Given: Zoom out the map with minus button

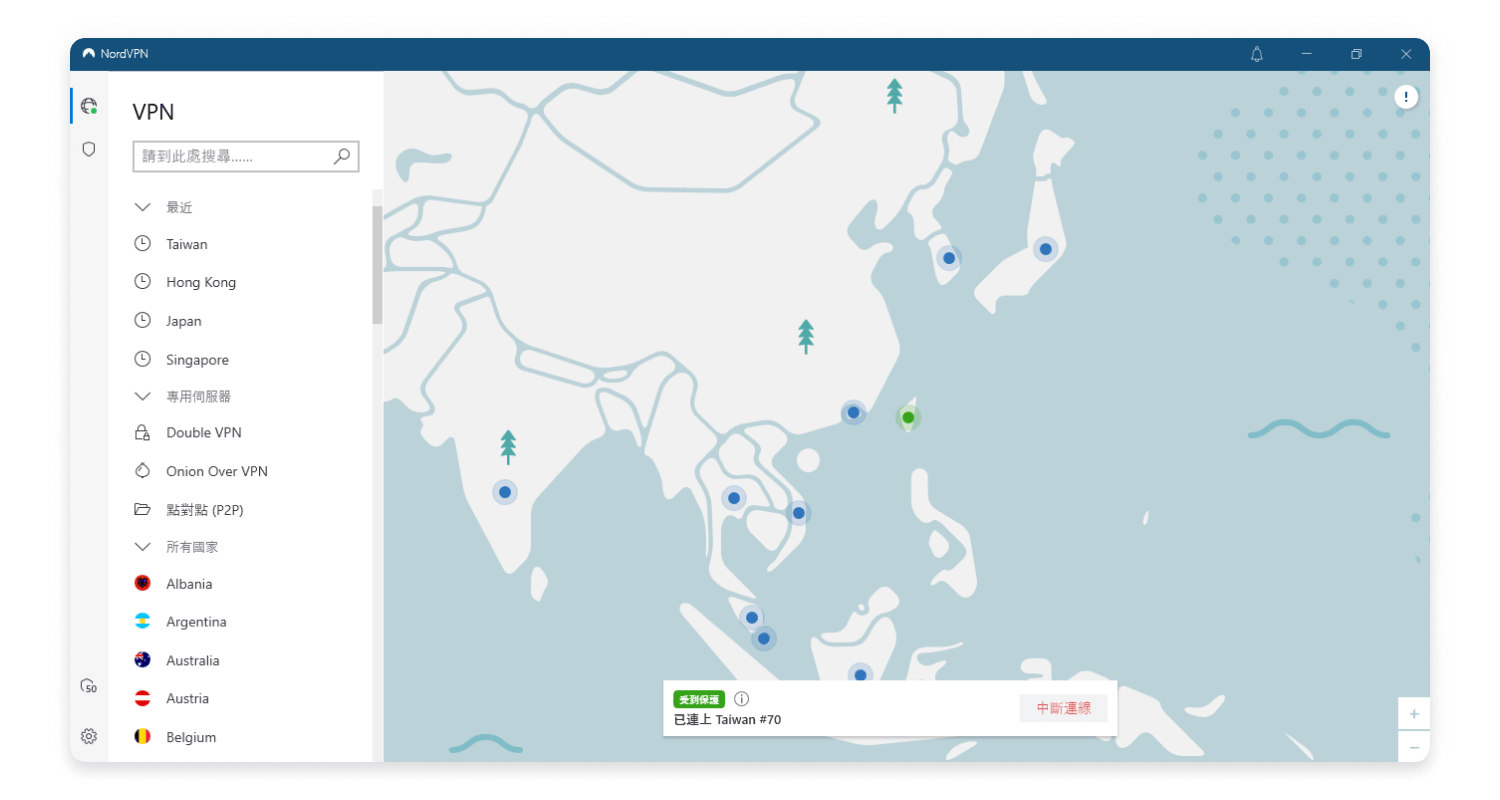Looking at the screenshot, I should click(x=1414, y=747).
